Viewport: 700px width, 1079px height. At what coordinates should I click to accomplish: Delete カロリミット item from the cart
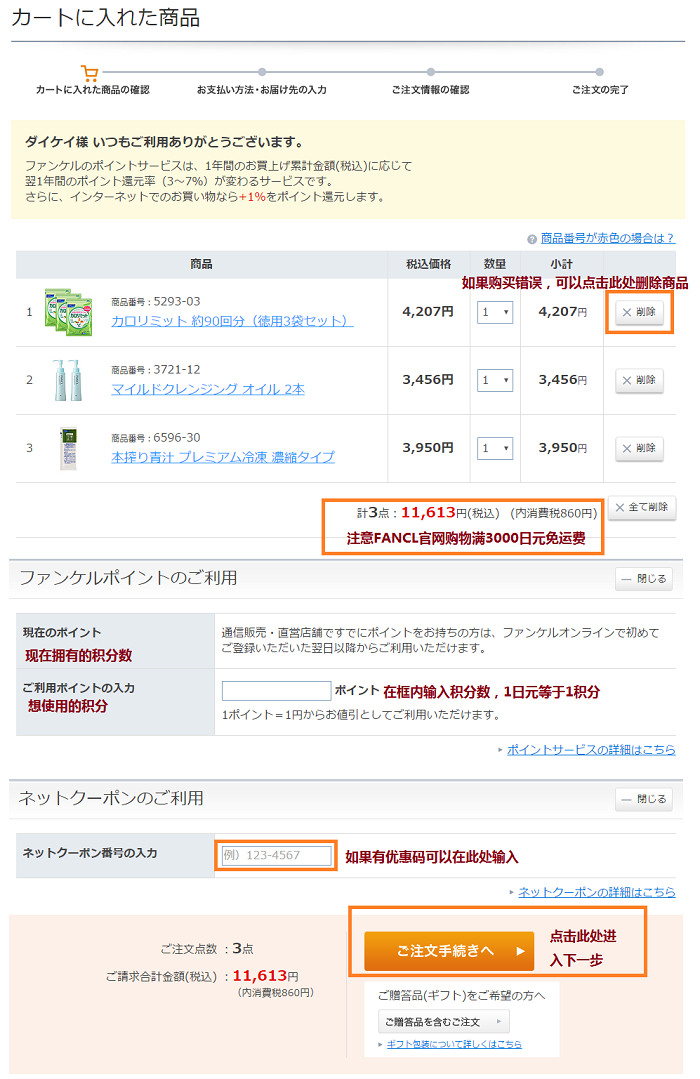click(x=639, y=312)
